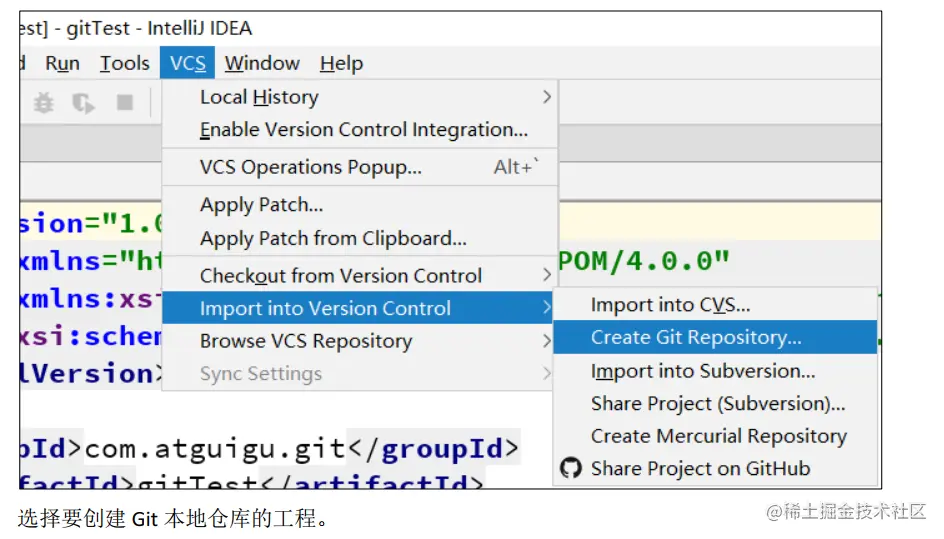Open the Window menu
This screenshot has height=539, width=944.
[x=262, y=63]
